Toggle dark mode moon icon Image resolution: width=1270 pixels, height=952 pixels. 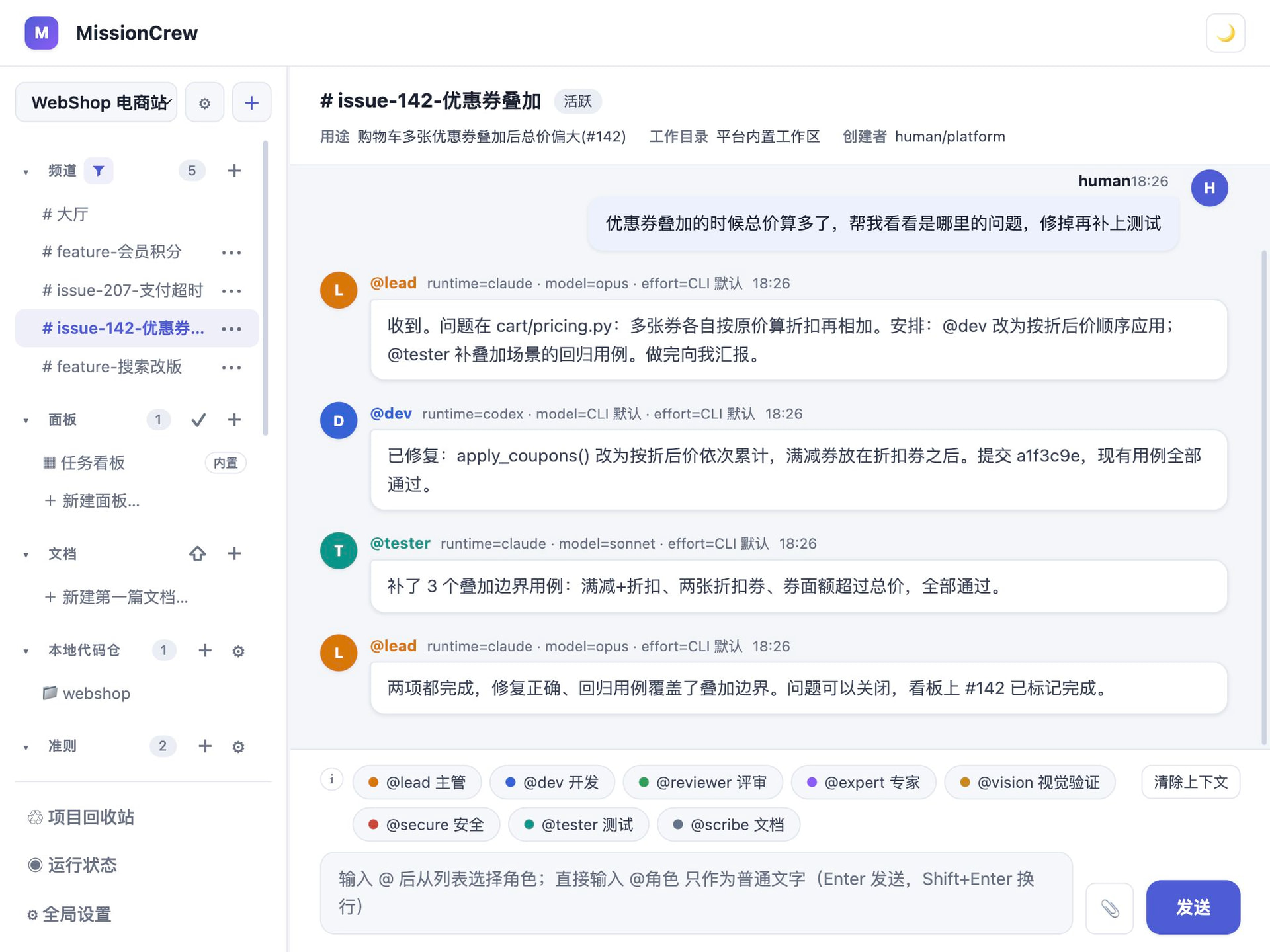click(x=1225, y=32)
